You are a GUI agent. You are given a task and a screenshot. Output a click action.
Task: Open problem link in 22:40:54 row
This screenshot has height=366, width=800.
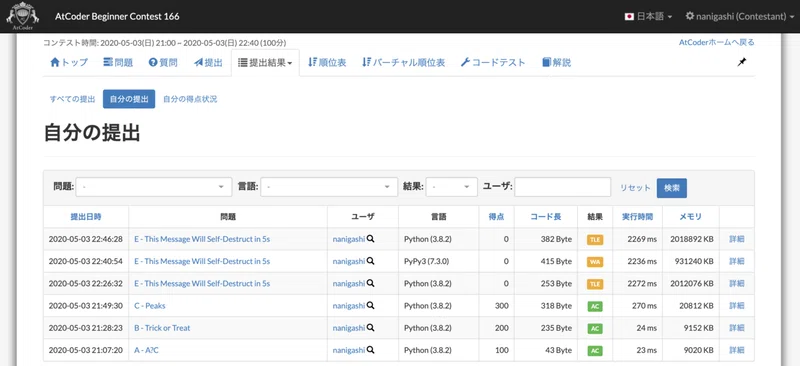pos(202,261)
